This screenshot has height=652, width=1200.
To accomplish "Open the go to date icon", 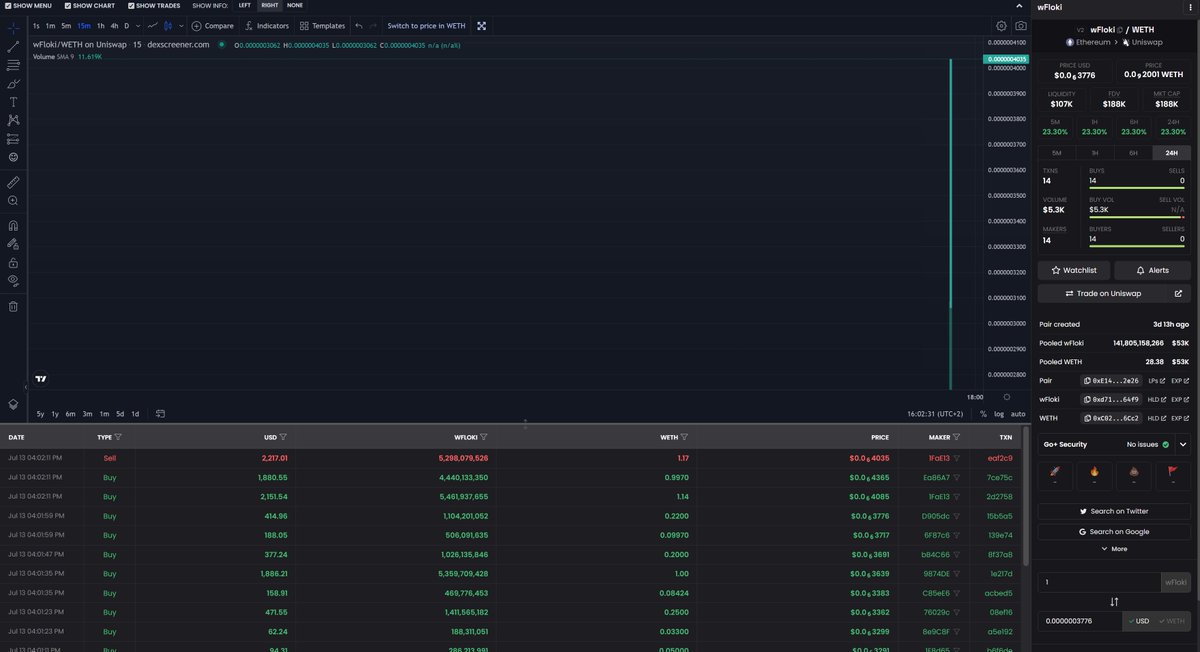I will [160, 413].
